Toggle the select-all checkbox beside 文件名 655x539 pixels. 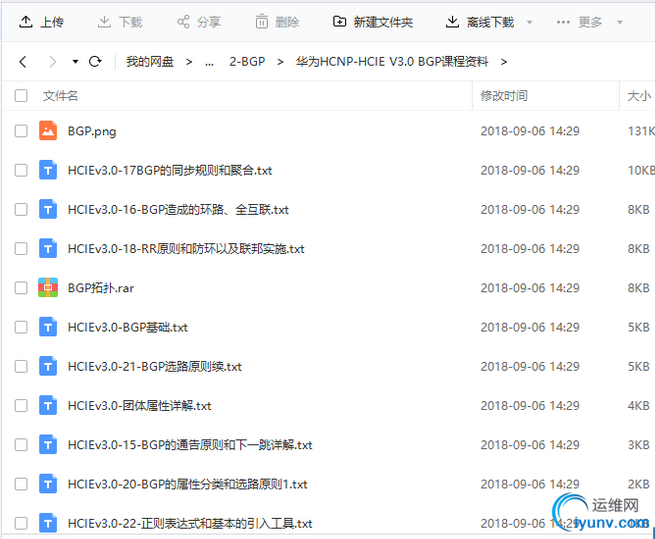point(21,95)
